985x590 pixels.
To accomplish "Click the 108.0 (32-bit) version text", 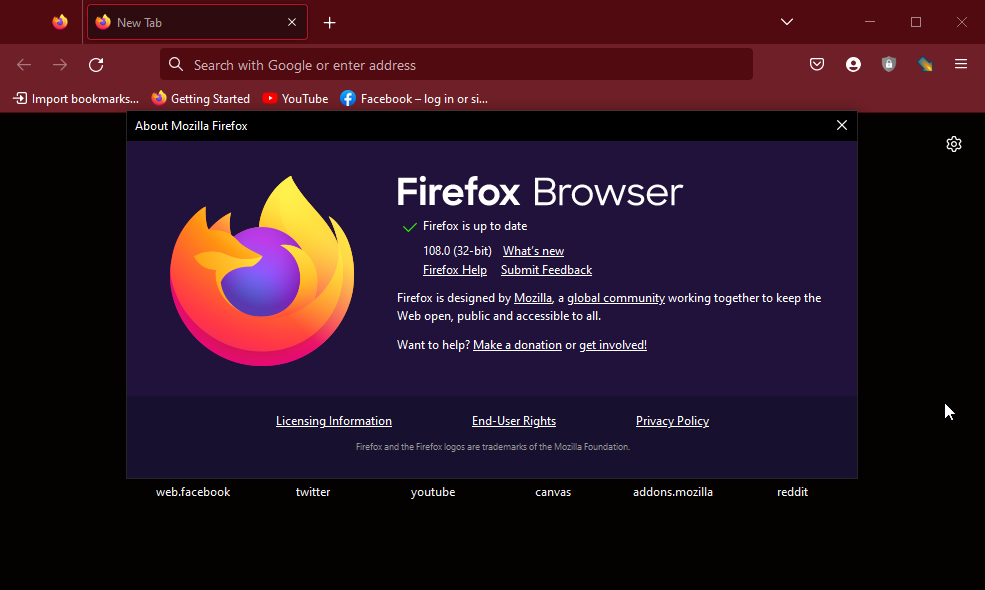I will pyautogui.click(x=457, y=251).
